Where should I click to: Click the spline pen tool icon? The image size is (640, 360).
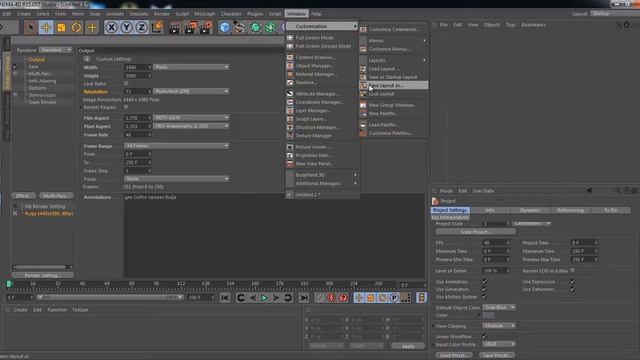pos(240,27)
